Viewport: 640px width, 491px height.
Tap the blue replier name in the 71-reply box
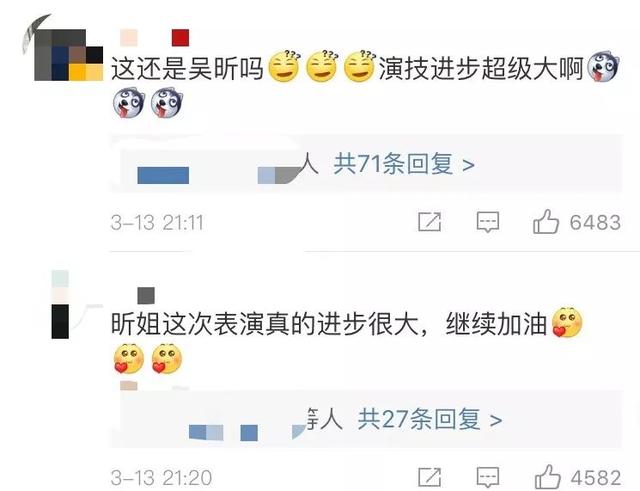click(x=163, y=175)
